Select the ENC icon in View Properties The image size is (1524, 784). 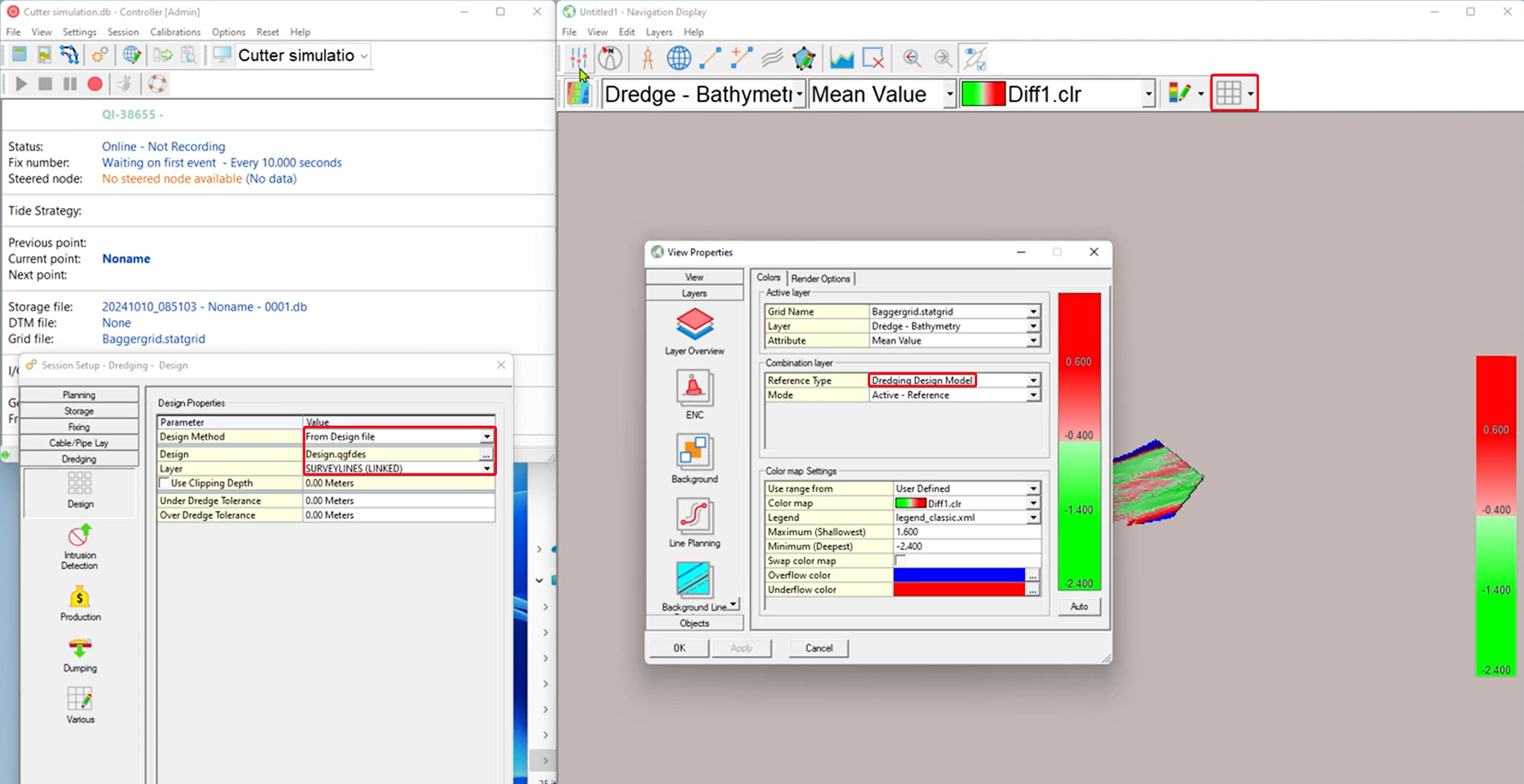tap(694, 388)
